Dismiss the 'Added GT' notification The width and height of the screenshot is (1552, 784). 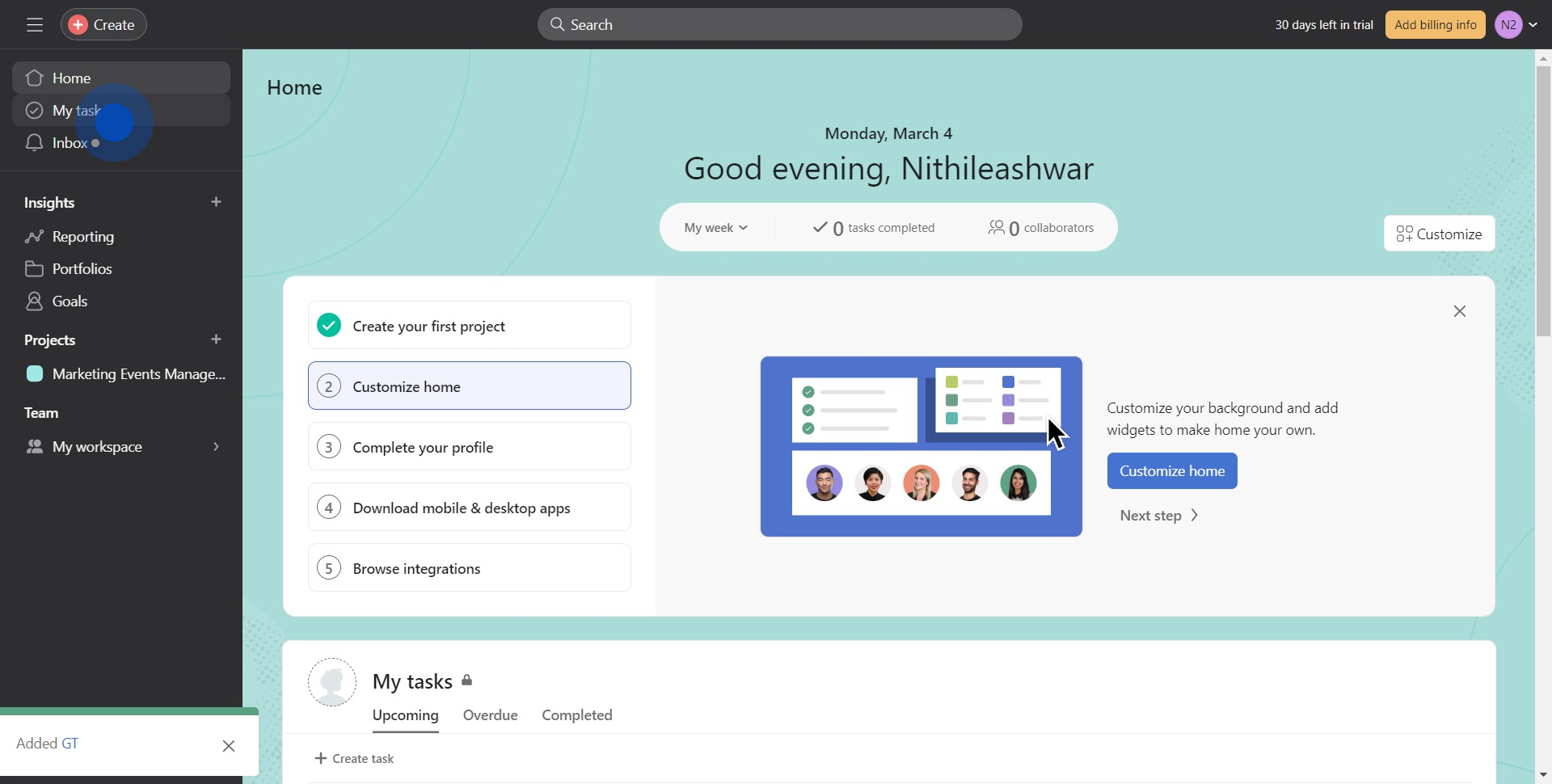pos(229,746)
